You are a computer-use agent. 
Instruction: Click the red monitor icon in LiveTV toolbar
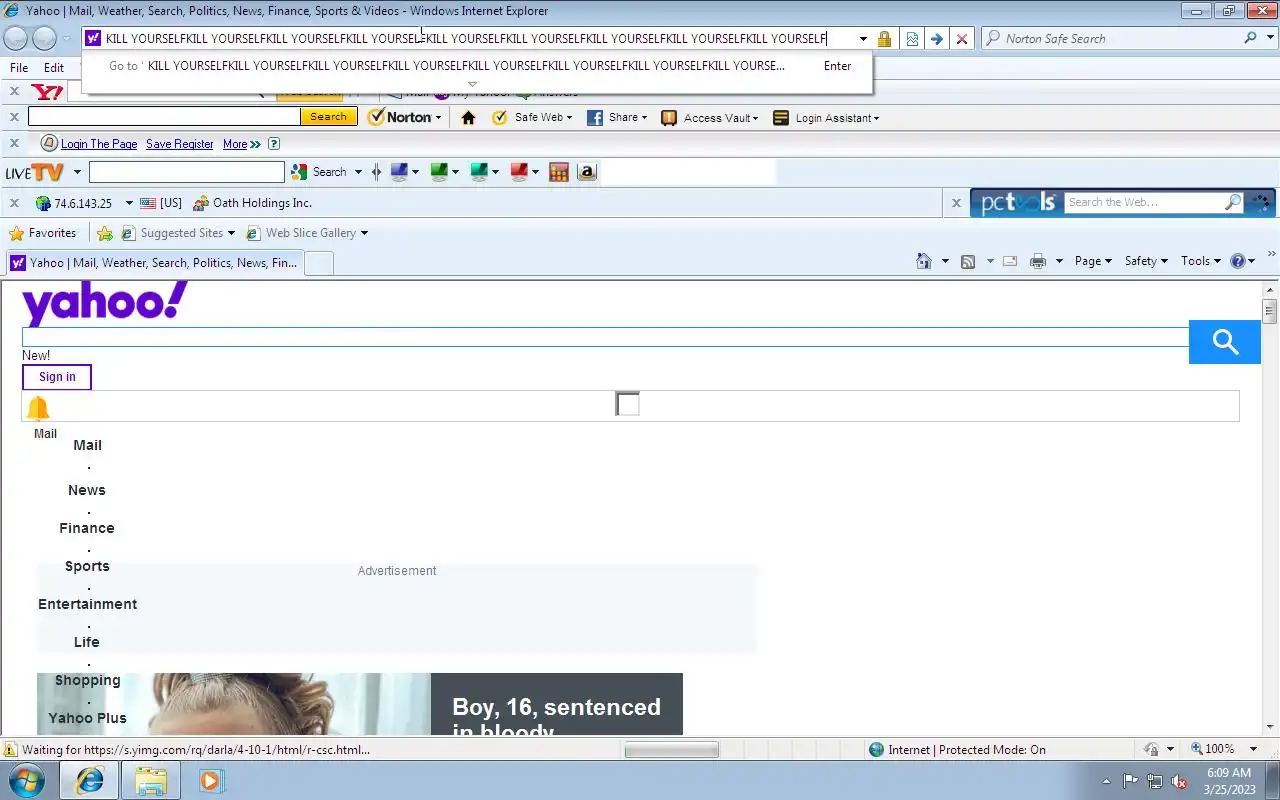point(519,172)
